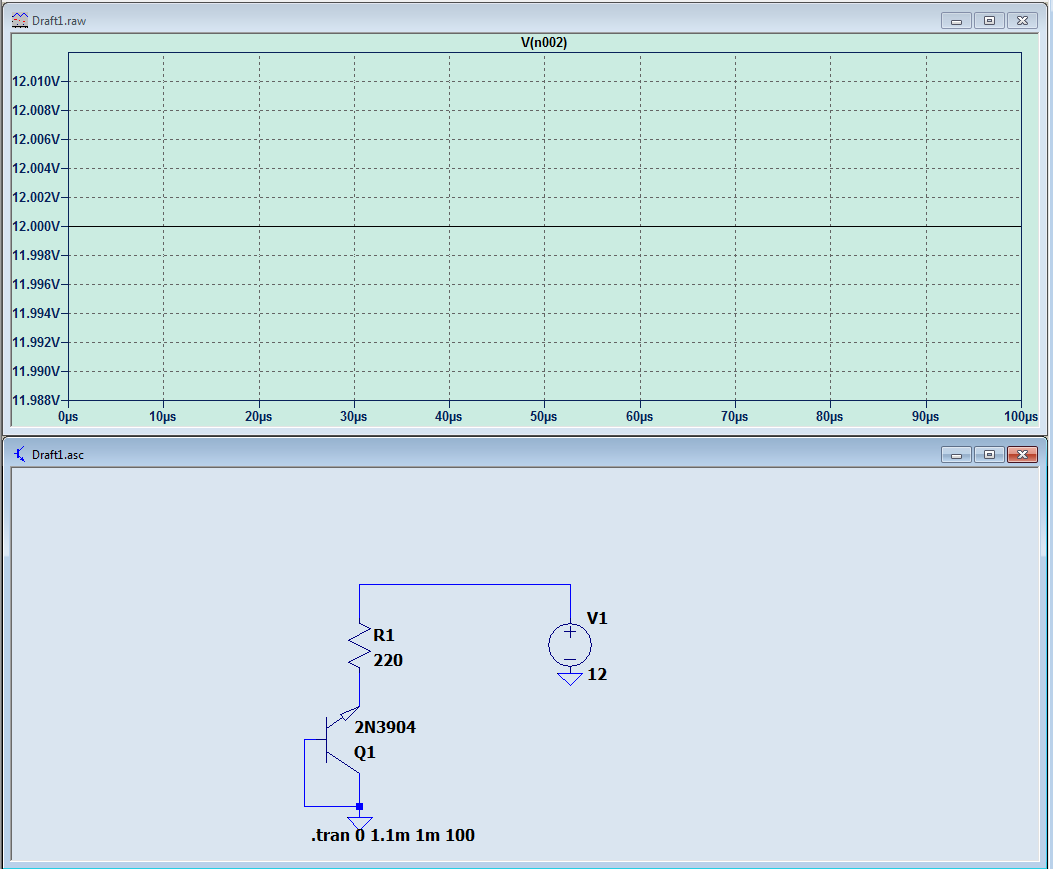Click the ground symbol under V1

click(x=569, y=678)
